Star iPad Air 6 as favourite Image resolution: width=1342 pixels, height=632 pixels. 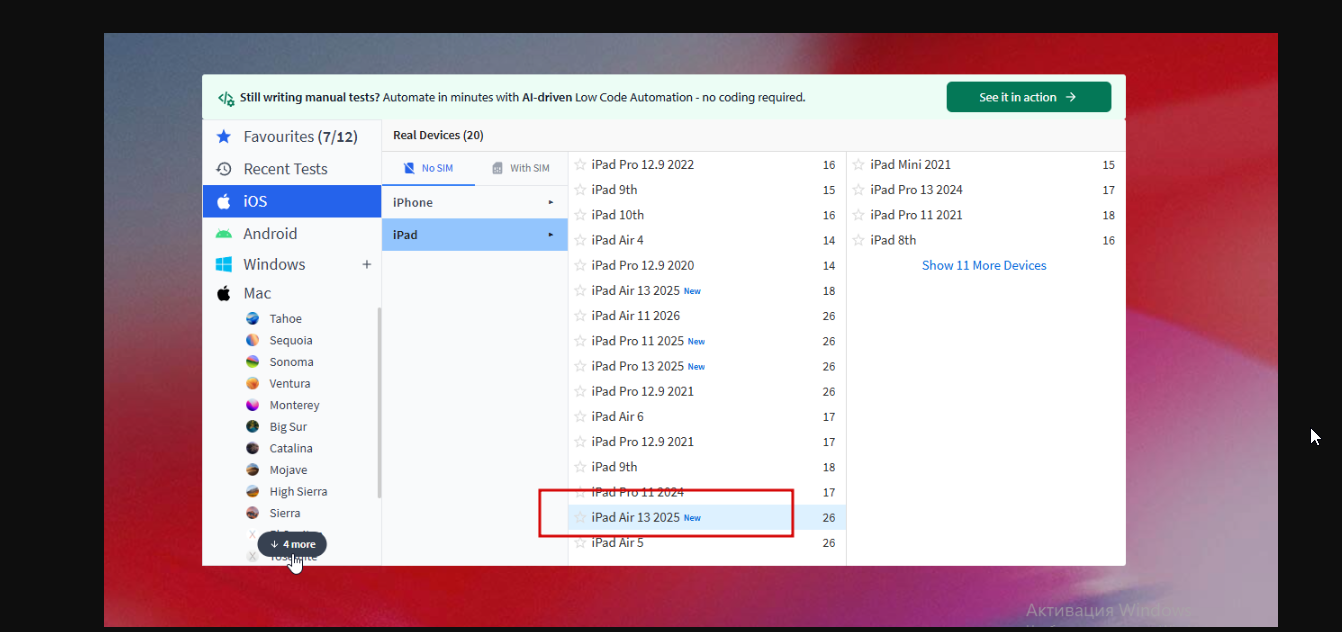580,416
